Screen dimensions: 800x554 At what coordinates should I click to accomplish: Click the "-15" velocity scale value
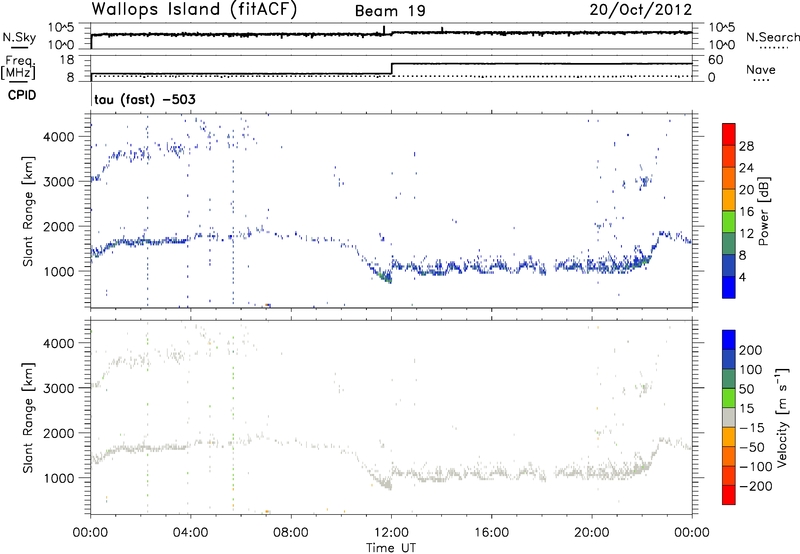[x=752, y=428]
